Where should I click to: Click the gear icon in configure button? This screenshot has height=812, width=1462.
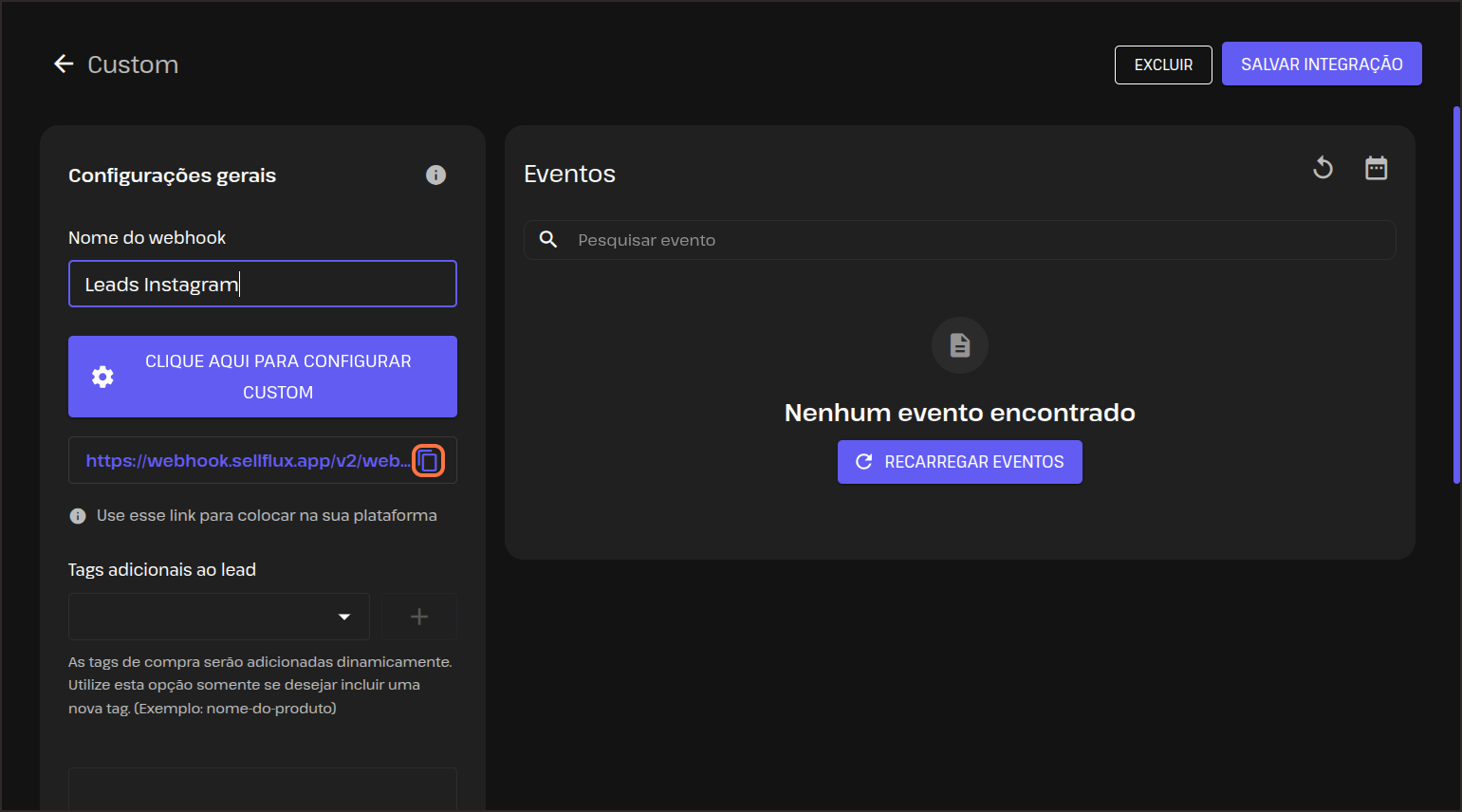[x=102, y=377]
